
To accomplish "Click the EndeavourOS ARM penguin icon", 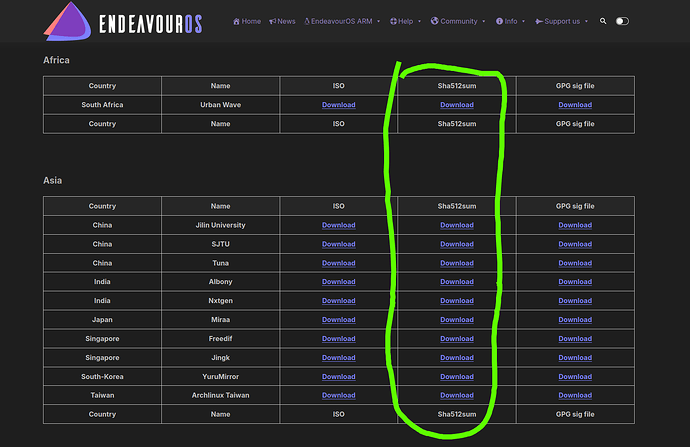I will point(307,21).
